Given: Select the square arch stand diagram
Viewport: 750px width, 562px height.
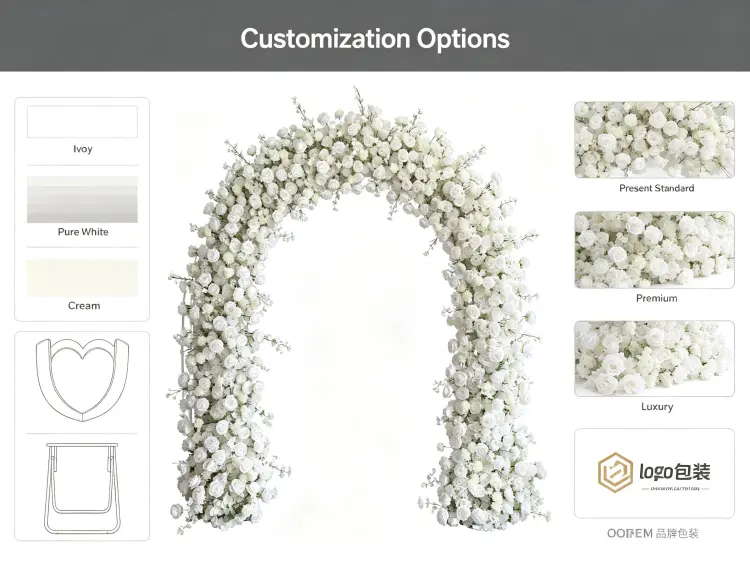Looking at the screenshot, I should pos(82,488).
